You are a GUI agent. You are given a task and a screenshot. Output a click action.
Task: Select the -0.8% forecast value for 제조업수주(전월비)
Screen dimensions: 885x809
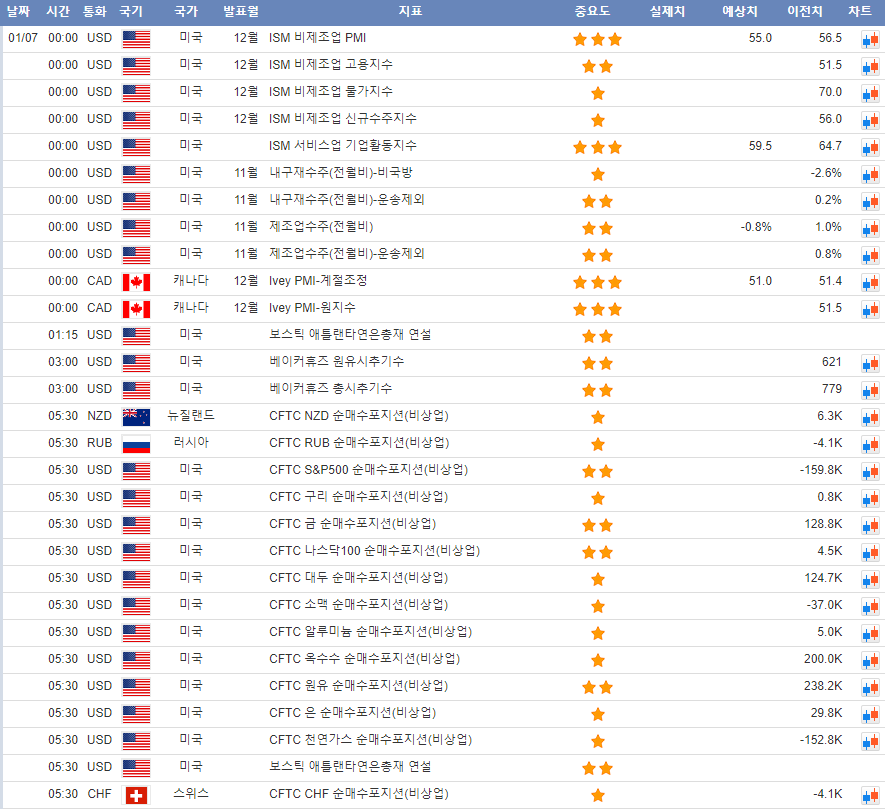tap(755, 227)
